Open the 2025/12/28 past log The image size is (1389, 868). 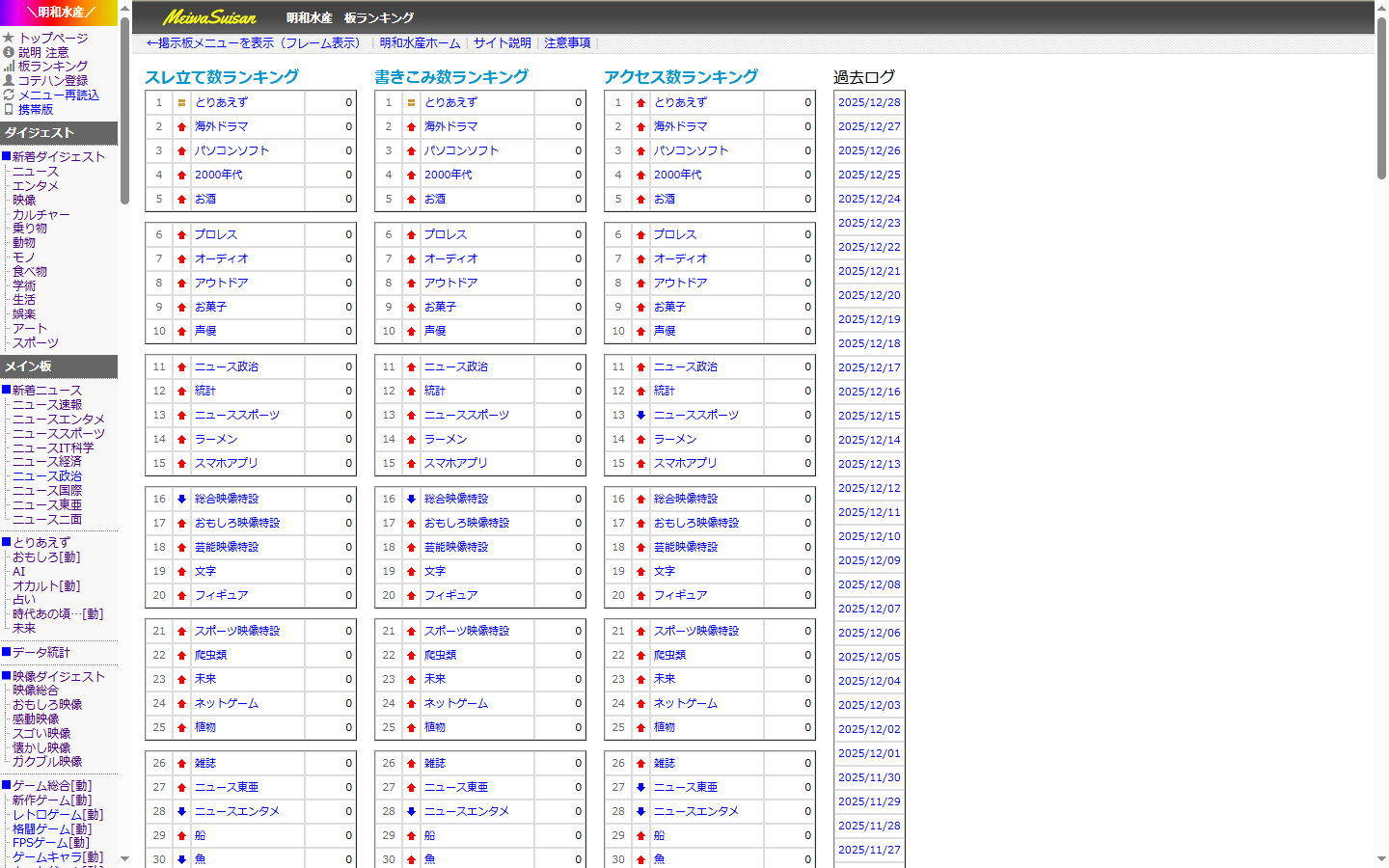869,102
